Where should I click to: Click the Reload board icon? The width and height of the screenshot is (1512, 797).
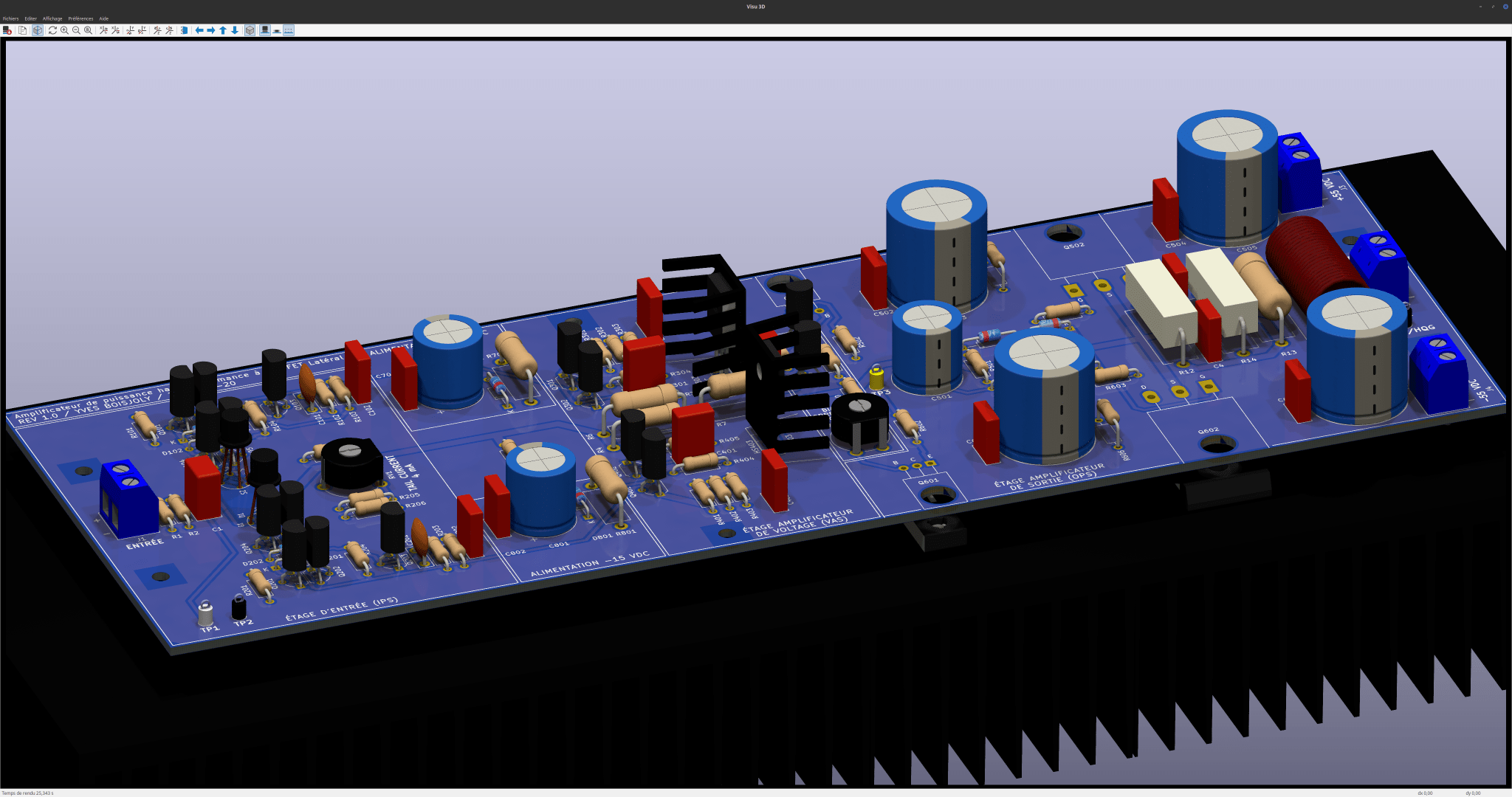tap(7, 30)
